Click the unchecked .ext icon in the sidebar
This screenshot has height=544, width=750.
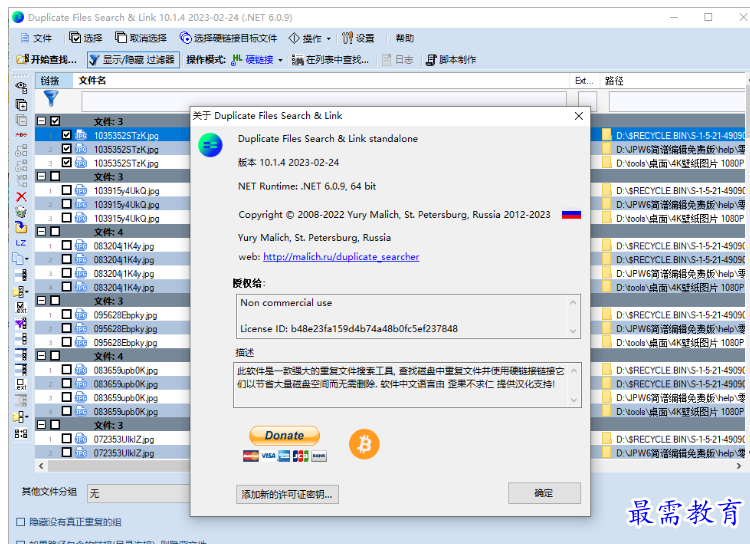(x=21, y=384)
